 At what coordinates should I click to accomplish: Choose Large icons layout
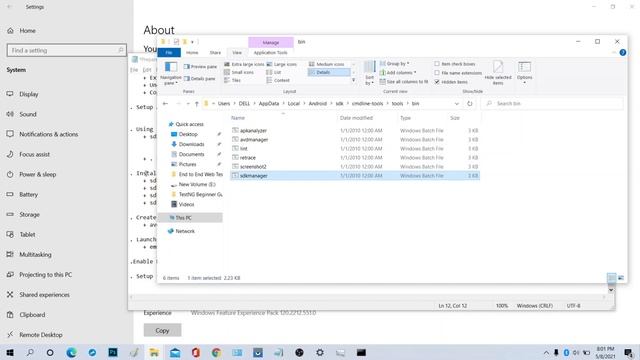point(282,64)
